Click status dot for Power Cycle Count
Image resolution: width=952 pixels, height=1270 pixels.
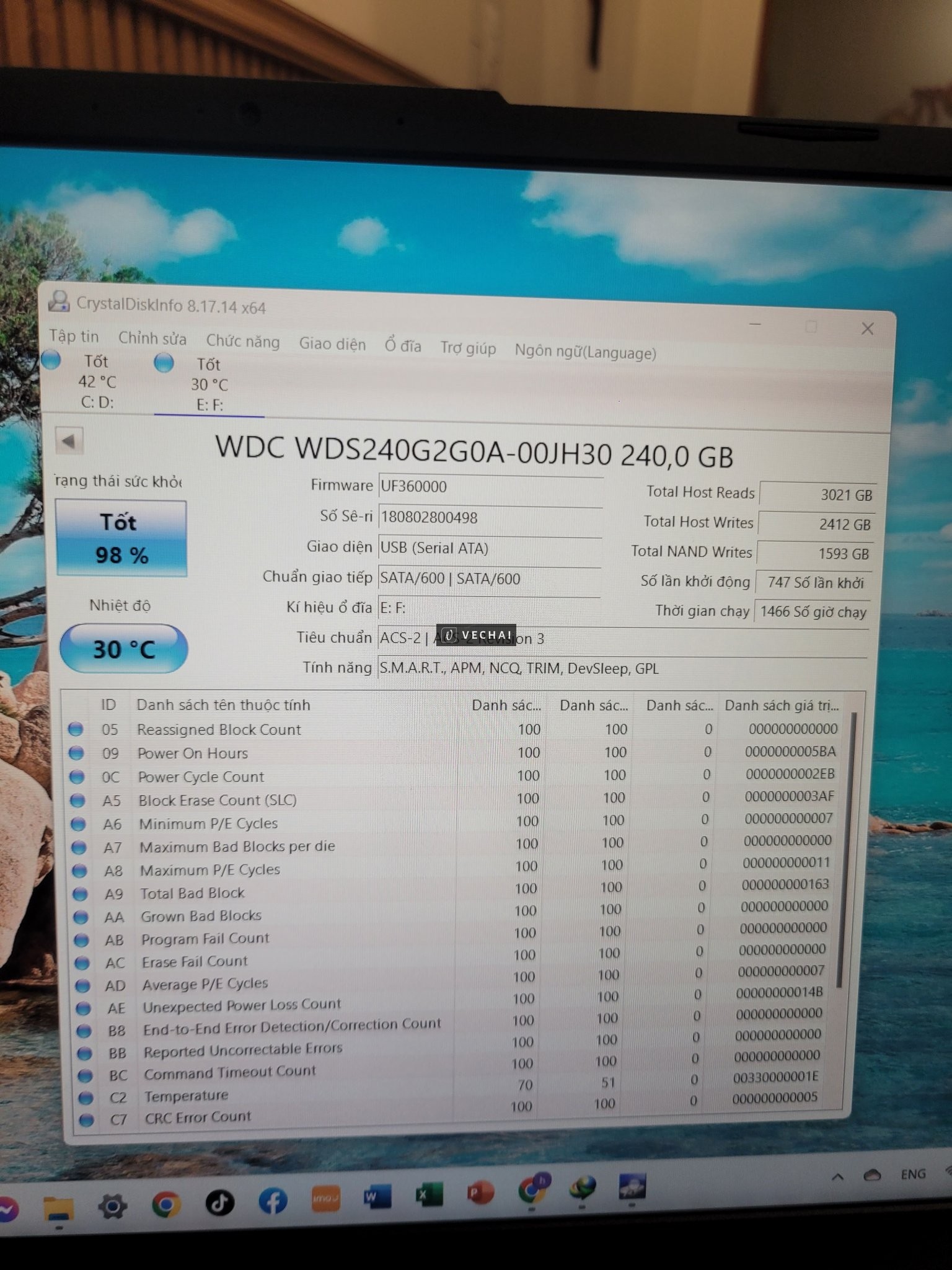pyautogui.click(x=77, y=776)
